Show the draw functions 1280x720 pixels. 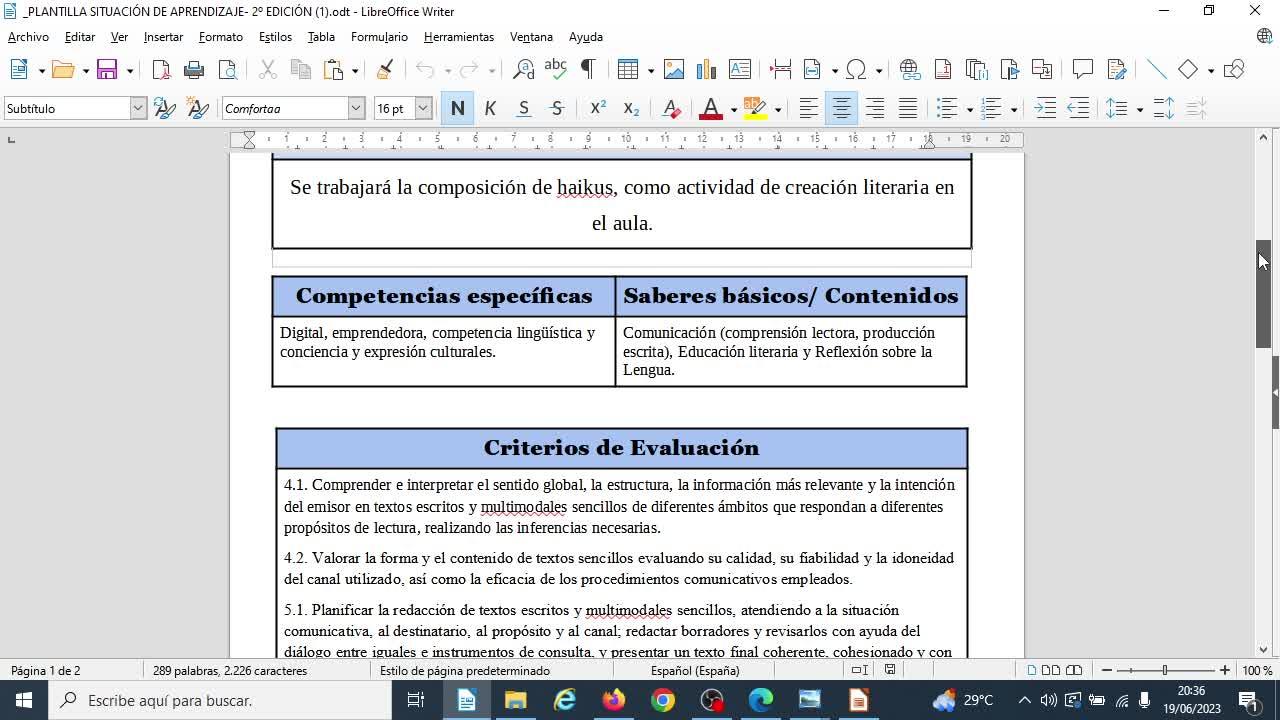(x=1234, y=69)
